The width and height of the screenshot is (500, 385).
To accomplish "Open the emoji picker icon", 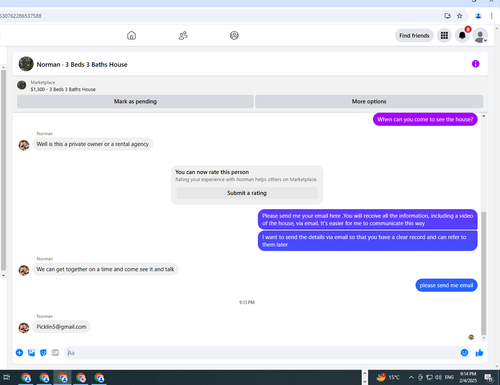I will [x=464, y=353].
